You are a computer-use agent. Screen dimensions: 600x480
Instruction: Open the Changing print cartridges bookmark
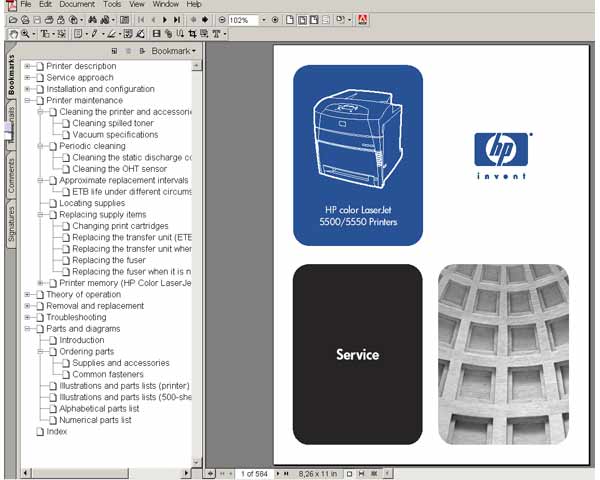point(120,226)
